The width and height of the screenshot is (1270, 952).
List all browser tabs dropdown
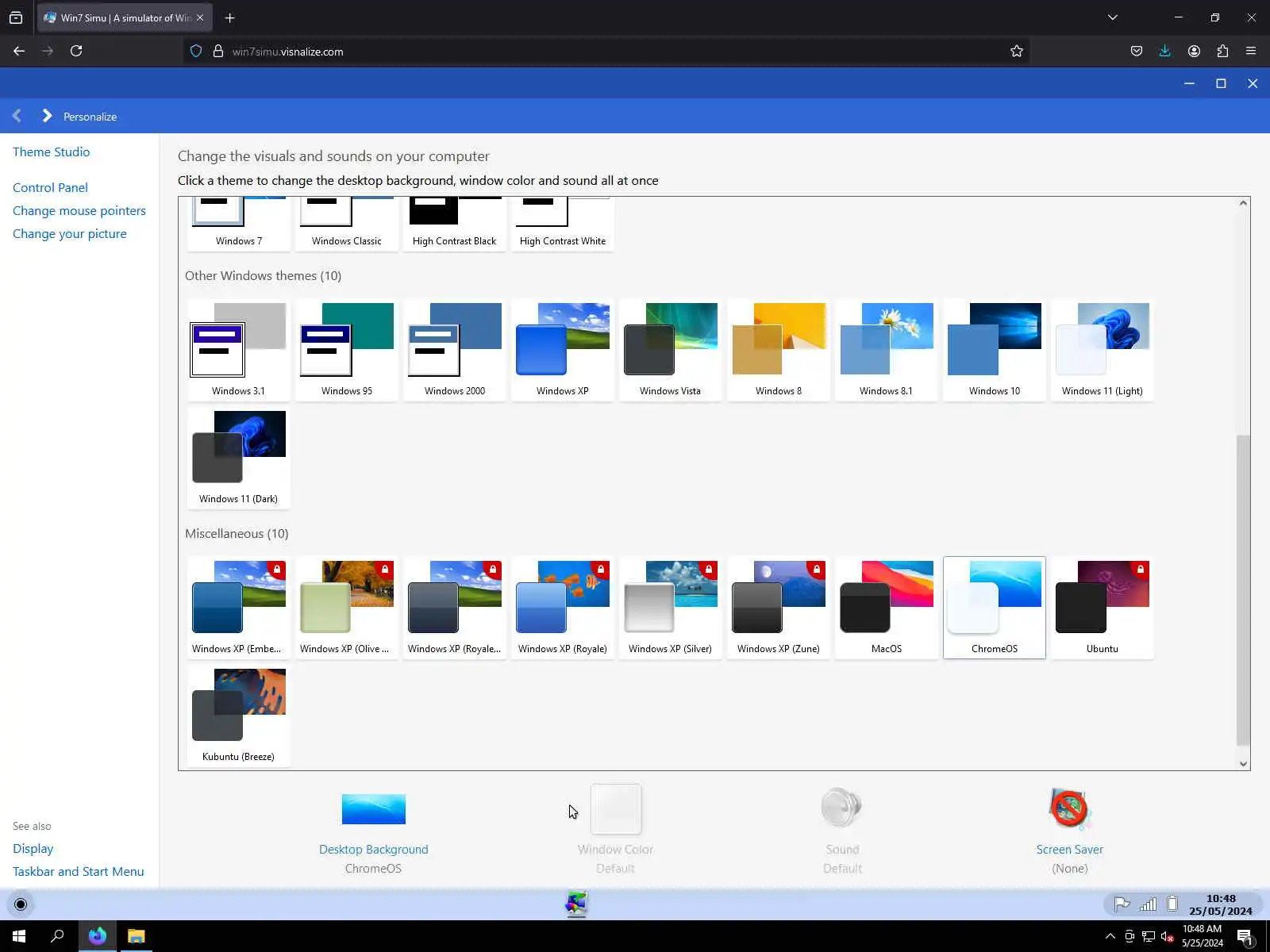[1113, 17]
